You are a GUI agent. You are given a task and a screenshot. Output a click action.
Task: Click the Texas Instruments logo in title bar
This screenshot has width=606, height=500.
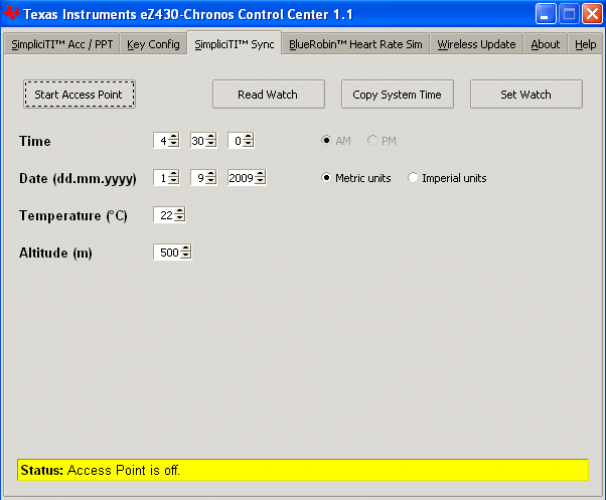click(x=12, y=13)
